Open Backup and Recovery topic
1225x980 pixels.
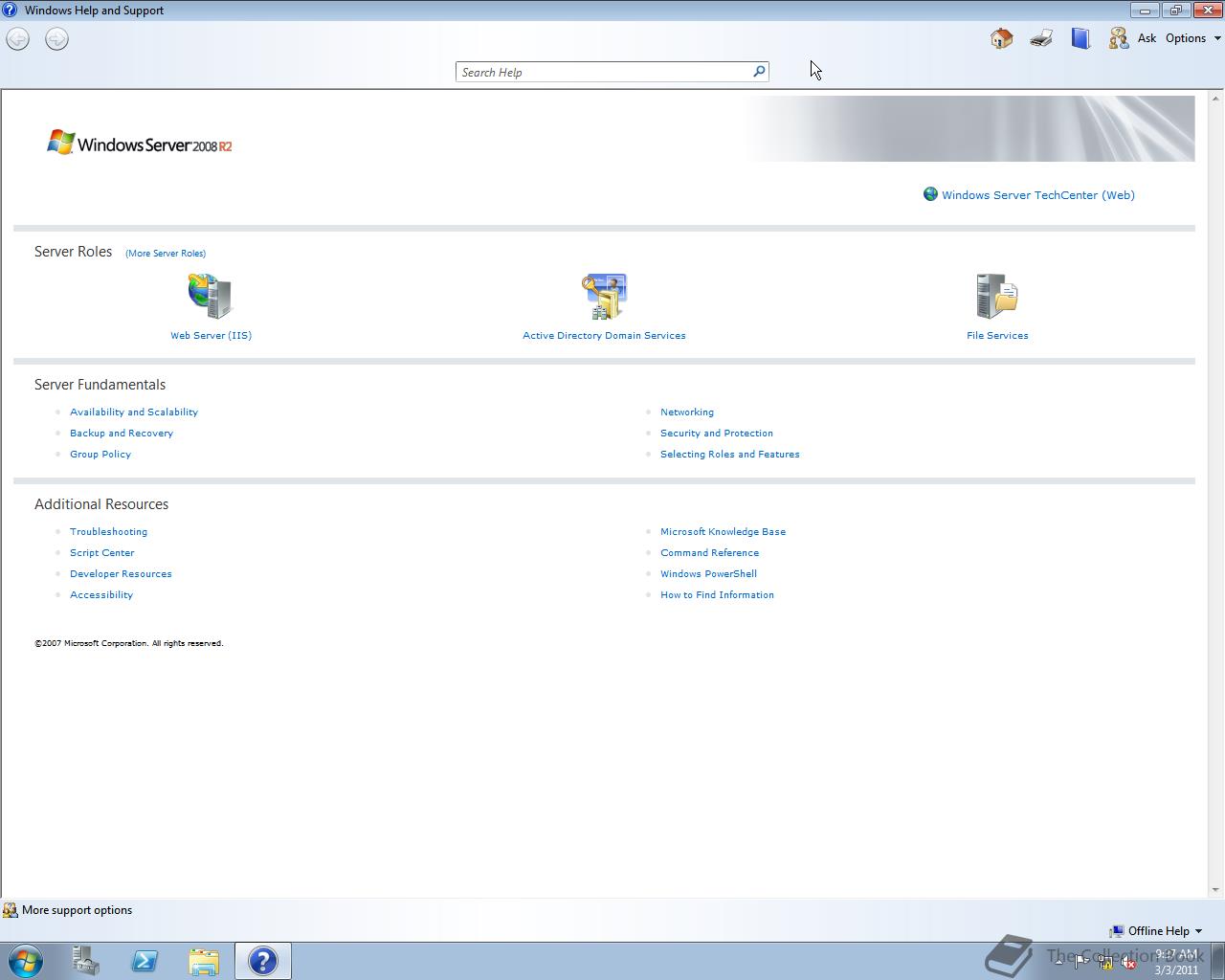click(x=122, y=434)
